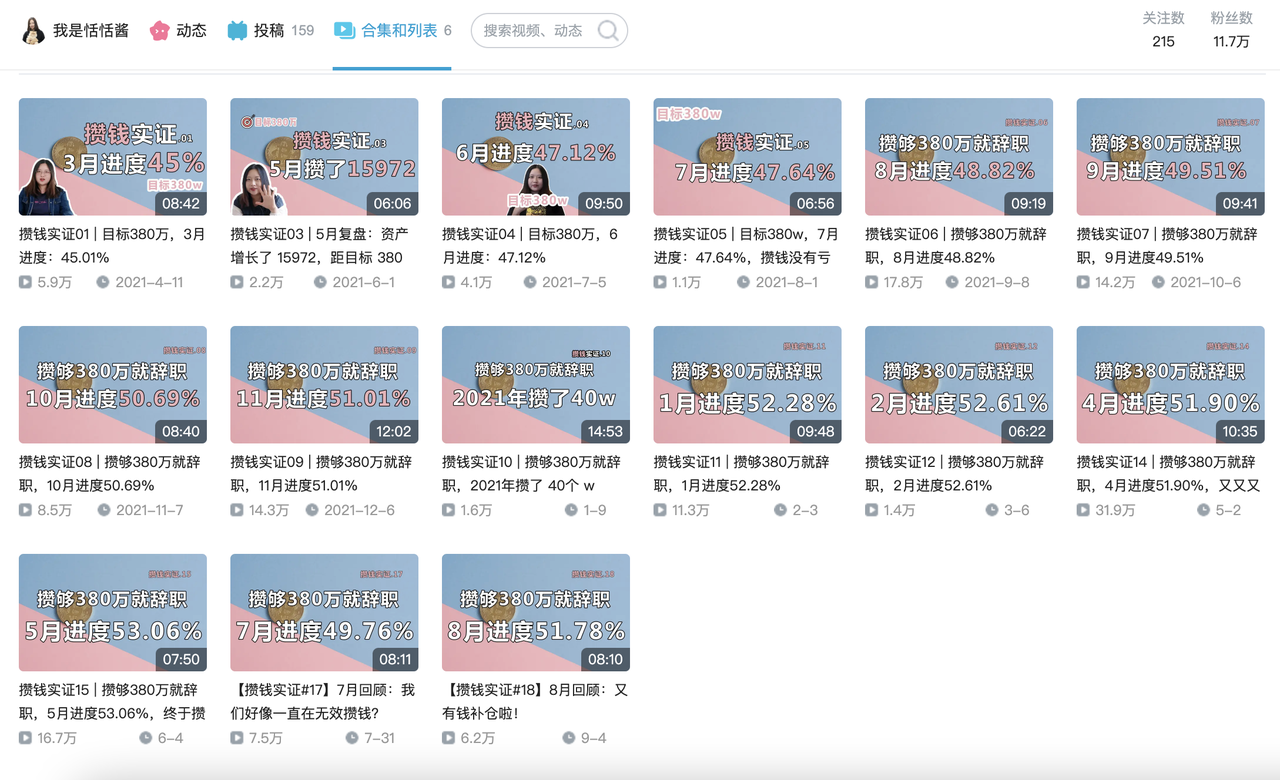Click the blue 投稿 TV icon
Screen dimensions: 1280x780
(x=237, y=31)
